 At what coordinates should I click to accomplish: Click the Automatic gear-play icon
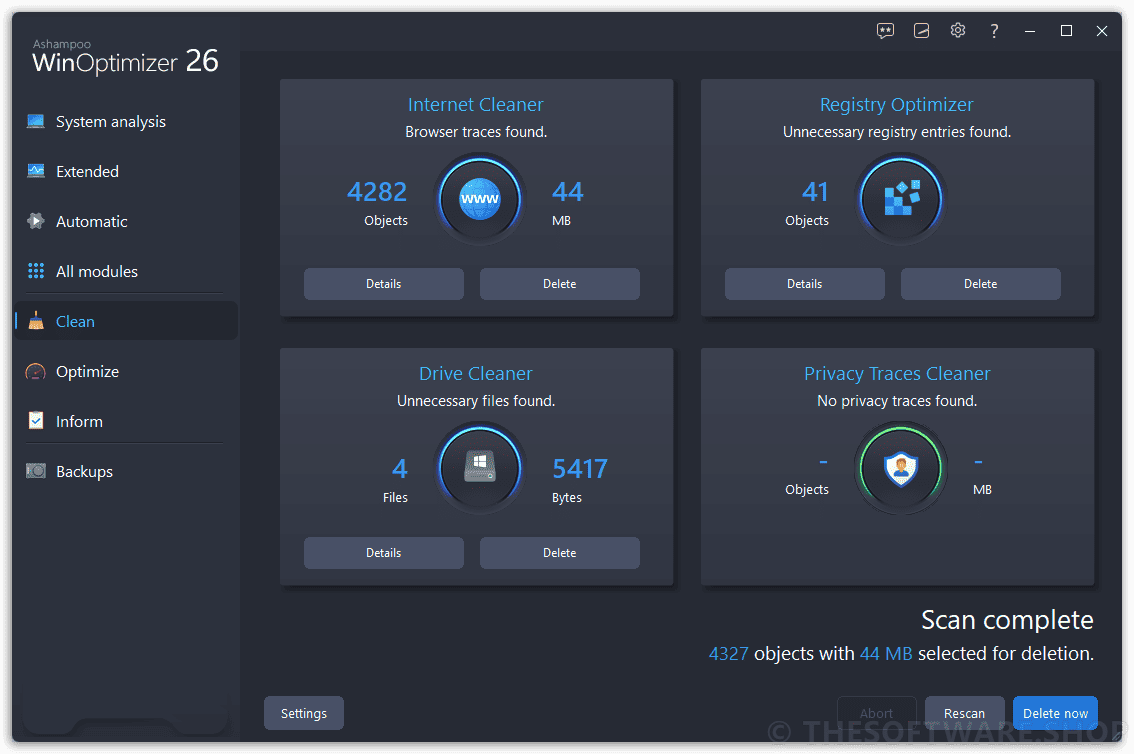[35, 220]
